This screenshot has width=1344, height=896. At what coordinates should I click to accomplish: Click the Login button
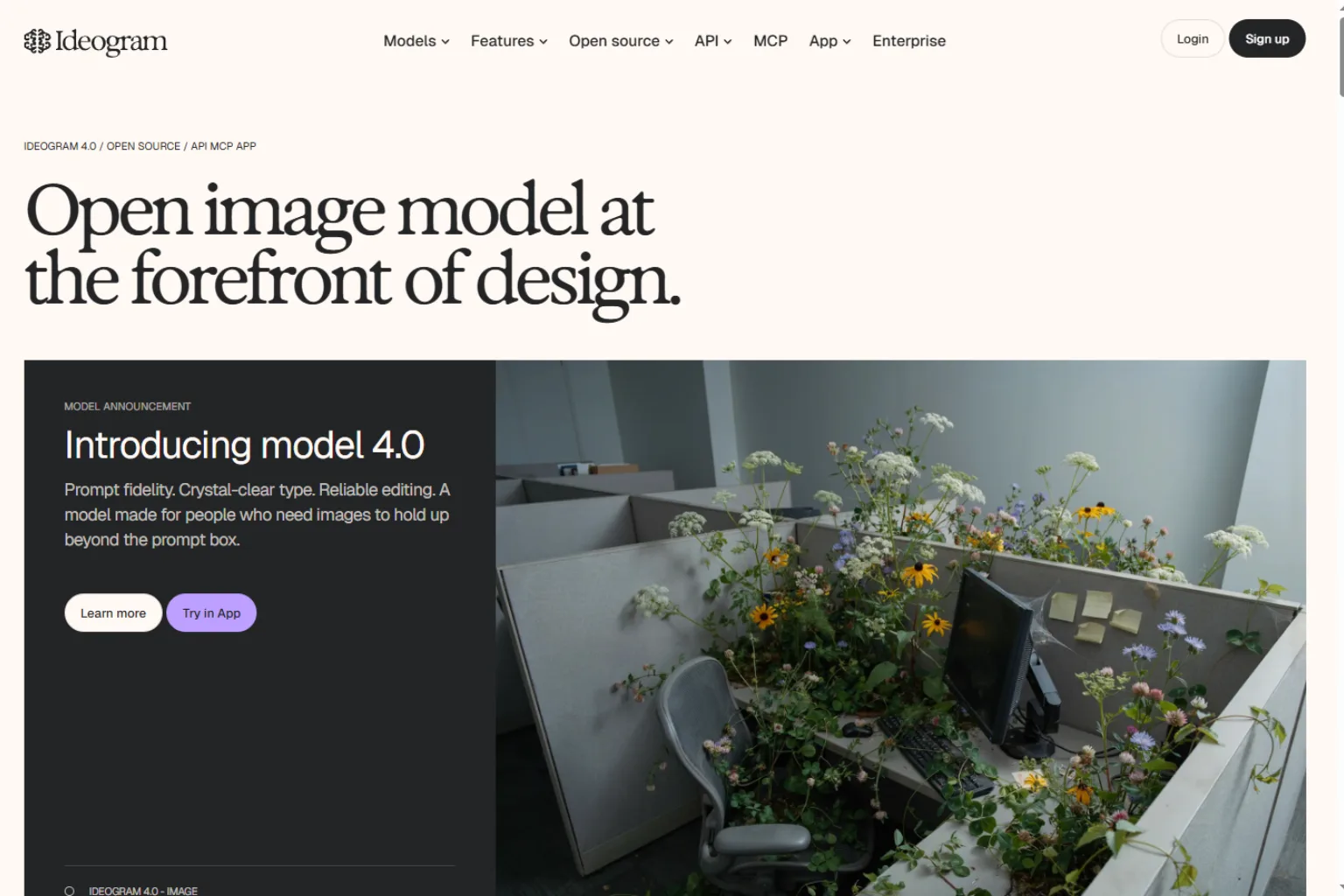coord(1192,38)
